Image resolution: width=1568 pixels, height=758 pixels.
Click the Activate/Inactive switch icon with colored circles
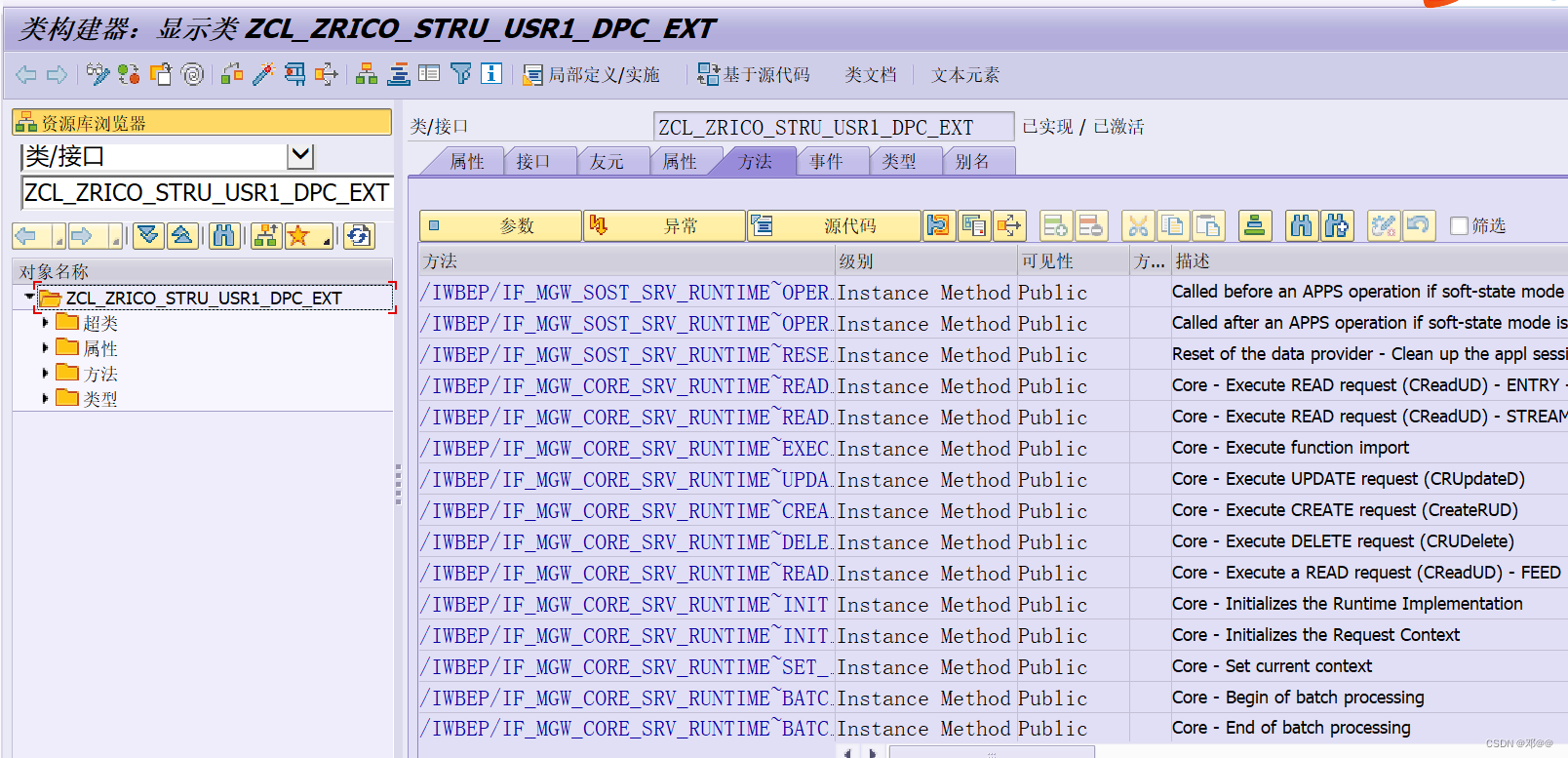[129, 74]
